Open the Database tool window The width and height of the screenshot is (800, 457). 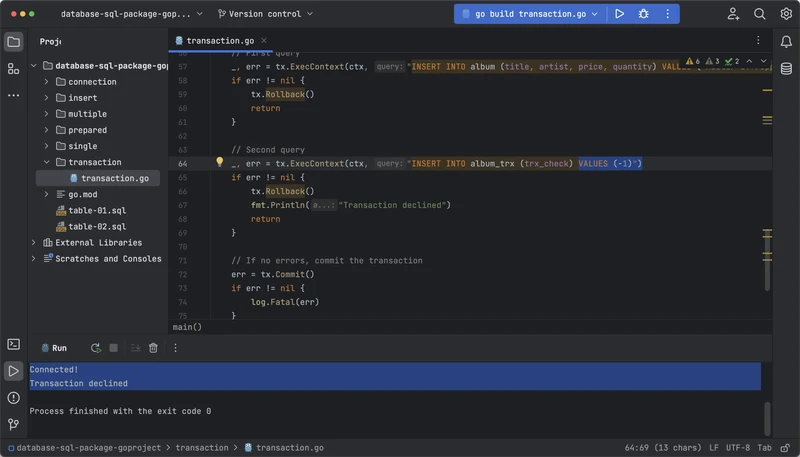click(x=786, y=68)
